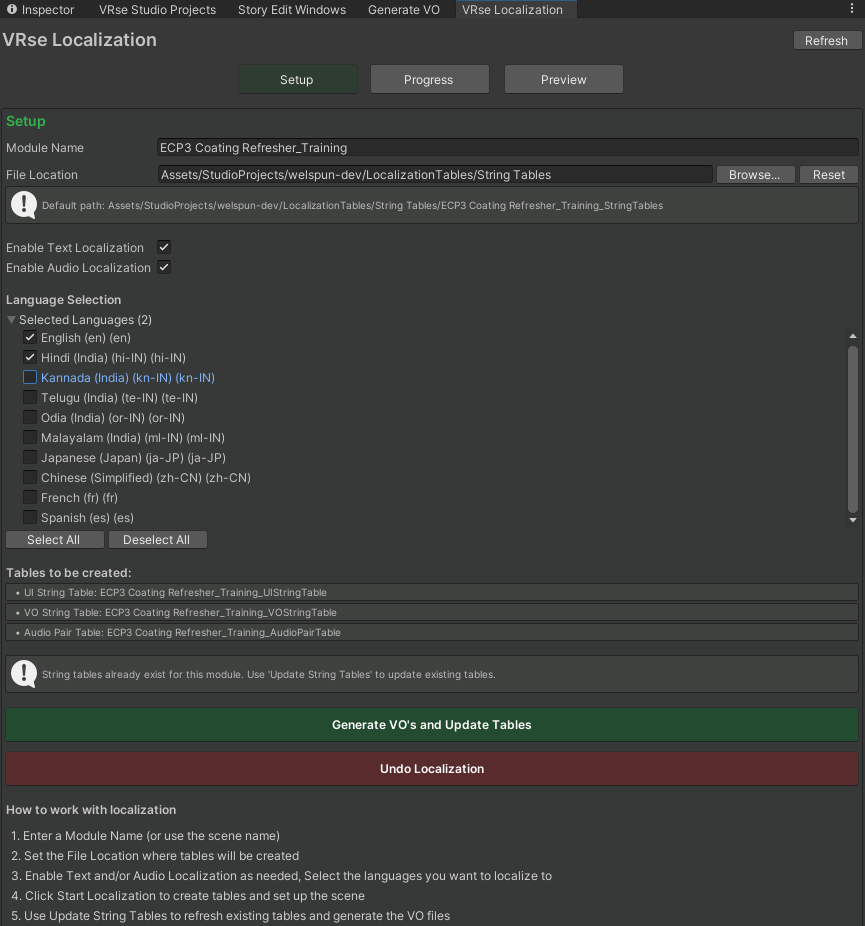The width and height of the screenshot is (865, 926).
Task: Click Generate VO's and Update Tables
Action: click(431, 724)
